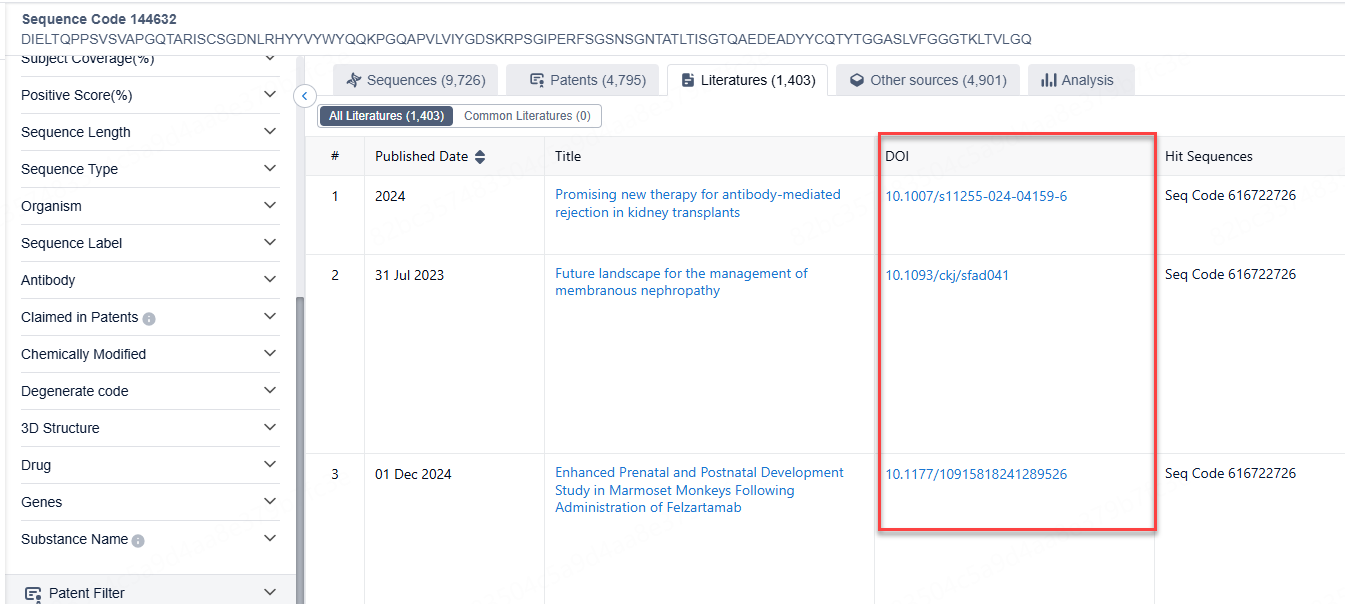
Task: Click info icon beside Claimed in Patents
Action: 149,319
